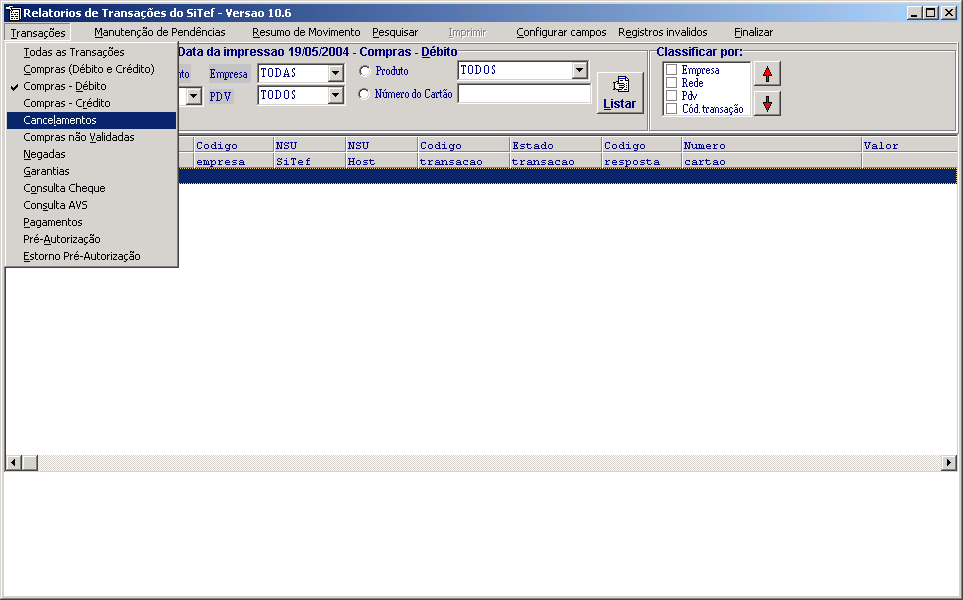Click the Codigo resposta column header
963x600 pixels.
click(x=642, y=153)
